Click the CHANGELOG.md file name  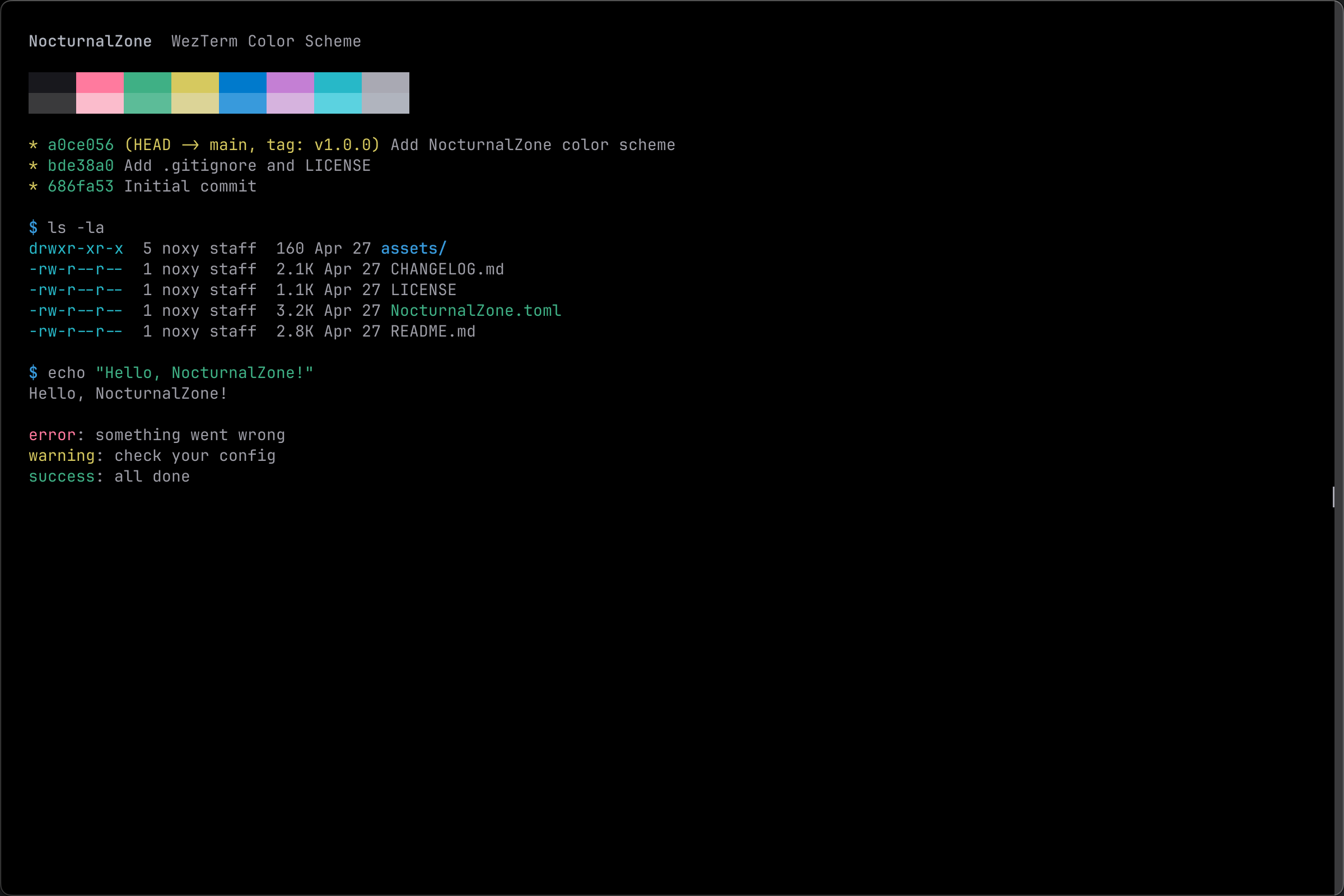(x=447, y=269)
